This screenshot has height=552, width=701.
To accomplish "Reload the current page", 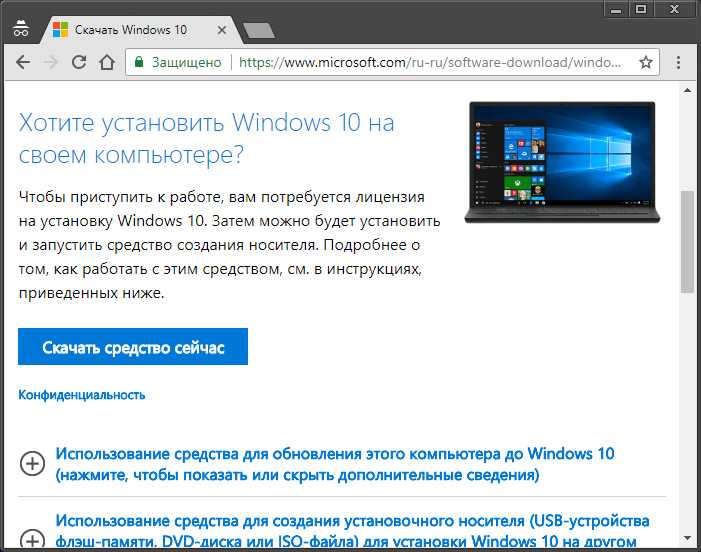I will [79, 62].
